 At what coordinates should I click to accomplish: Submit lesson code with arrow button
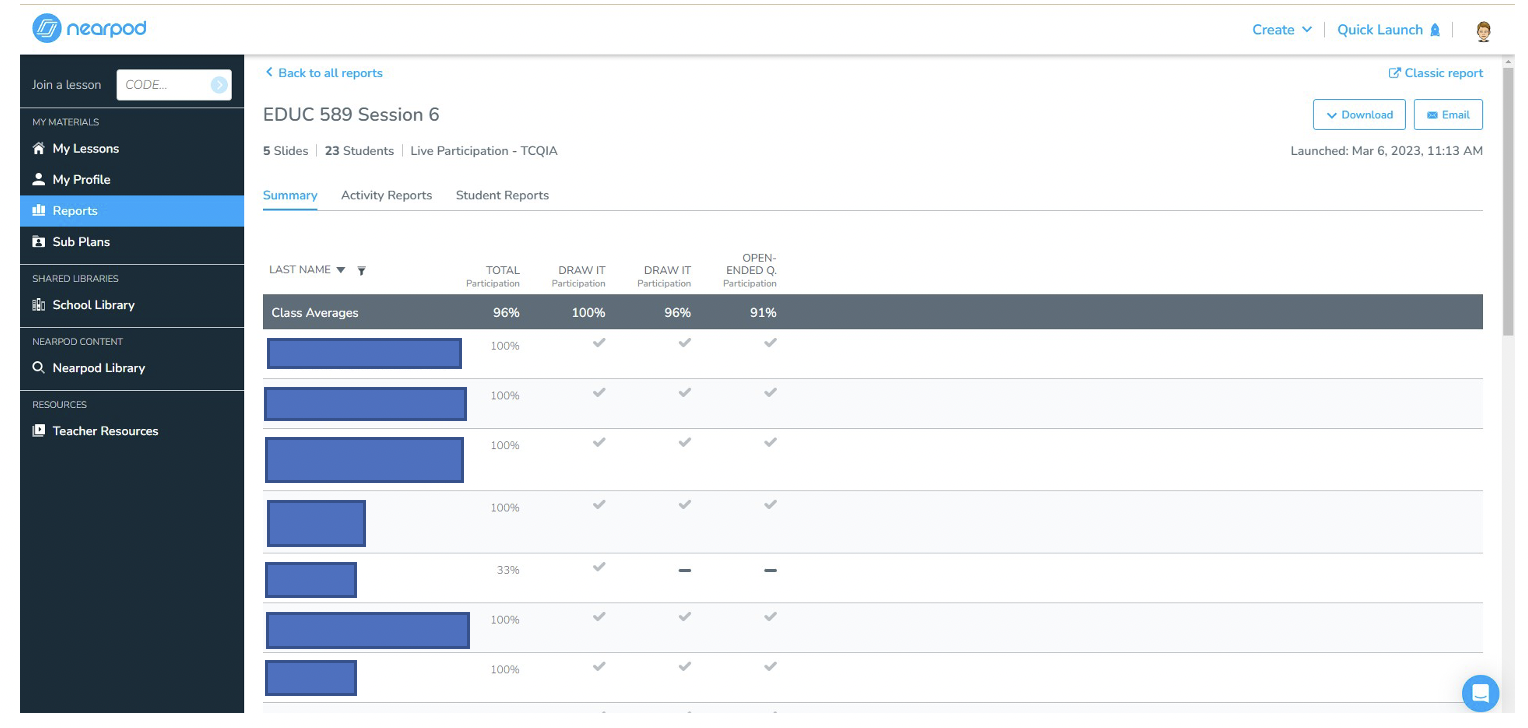pos(219,85)
